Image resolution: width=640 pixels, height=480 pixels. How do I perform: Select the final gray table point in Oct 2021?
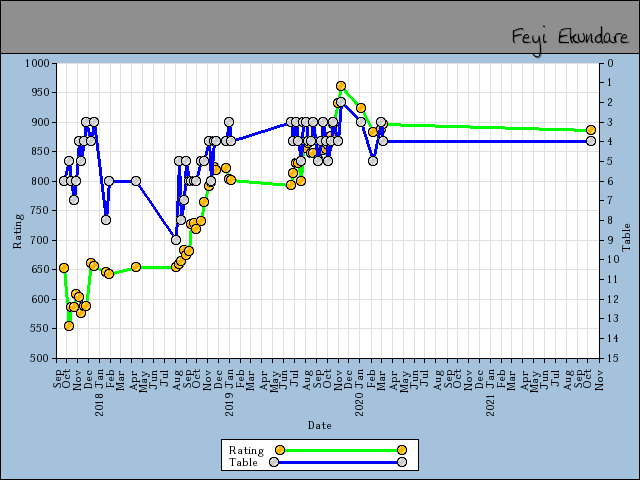(591, 141)
